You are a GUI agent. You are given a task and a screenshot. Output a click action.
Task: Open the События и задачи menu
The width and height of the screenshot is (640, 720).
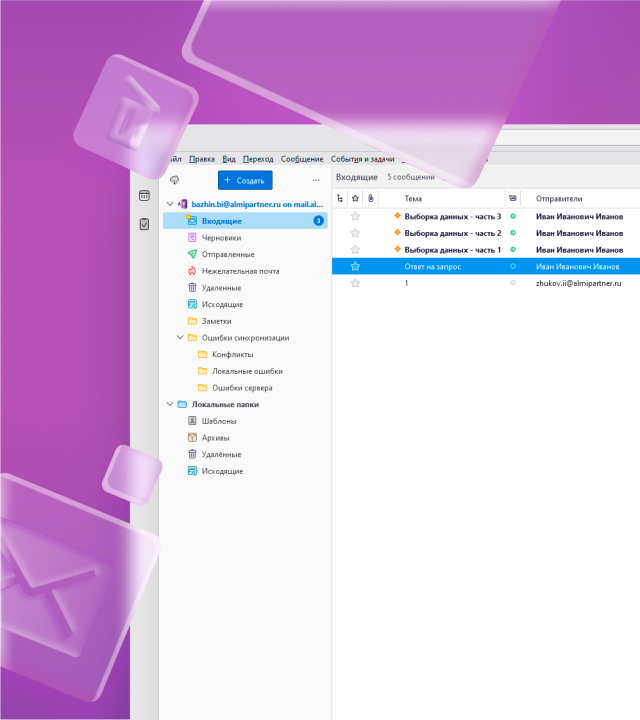[x=363, y=159]
